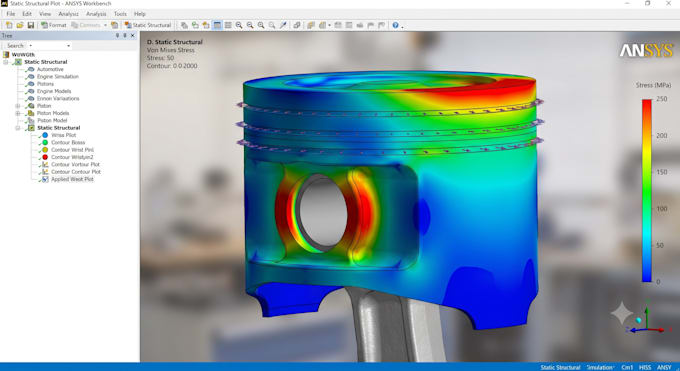Viewport: 680px width, 371px height.
Task: Click the Static Structural toolbar button
Action: (x=147, y=25)
